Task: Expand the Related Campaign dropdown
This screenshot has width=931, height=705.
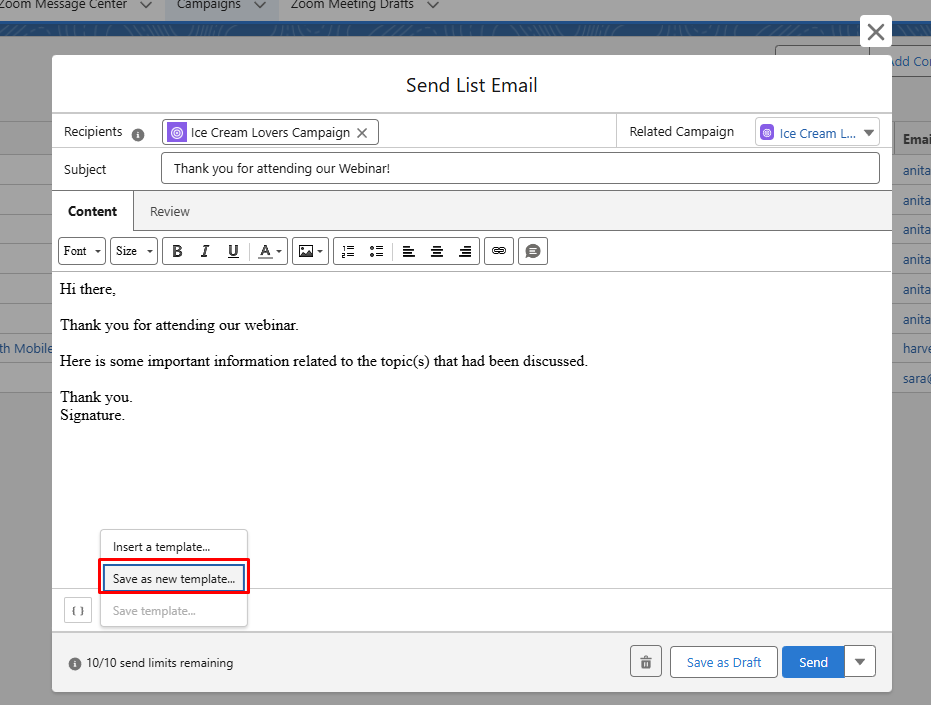Action: point(869,132)
